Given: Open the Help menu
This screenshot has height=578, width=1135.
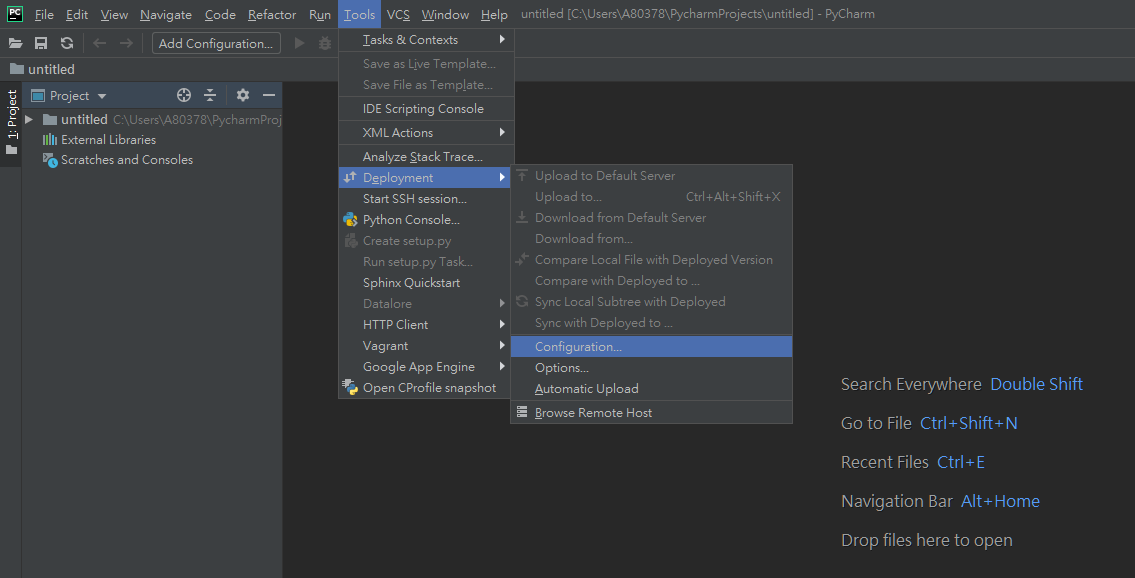Looking at the screenshot, I should [x=494, y=14].
